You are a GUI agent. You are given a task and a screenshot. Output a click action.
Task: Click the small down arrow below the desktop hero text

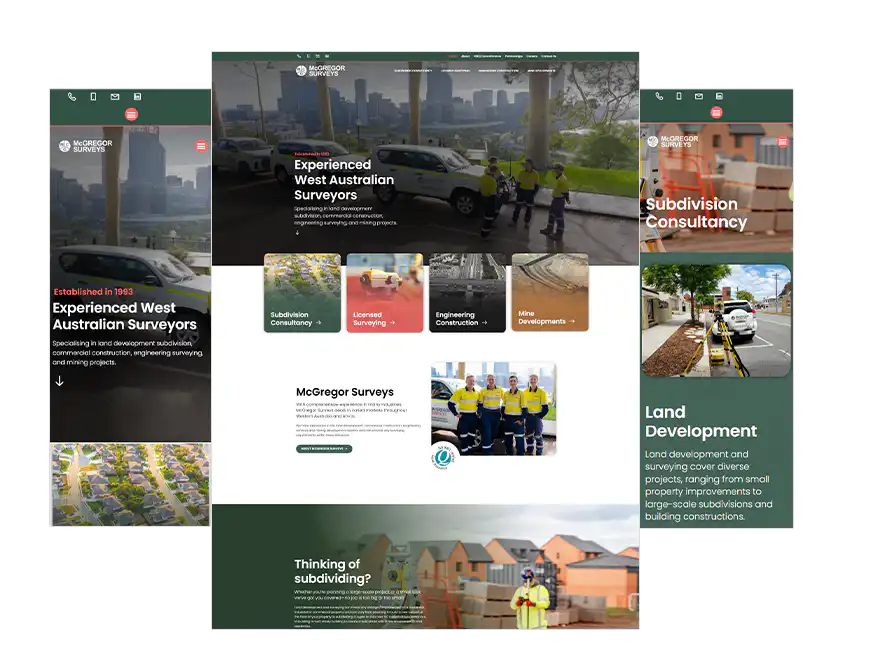click(x=298, y=232)
